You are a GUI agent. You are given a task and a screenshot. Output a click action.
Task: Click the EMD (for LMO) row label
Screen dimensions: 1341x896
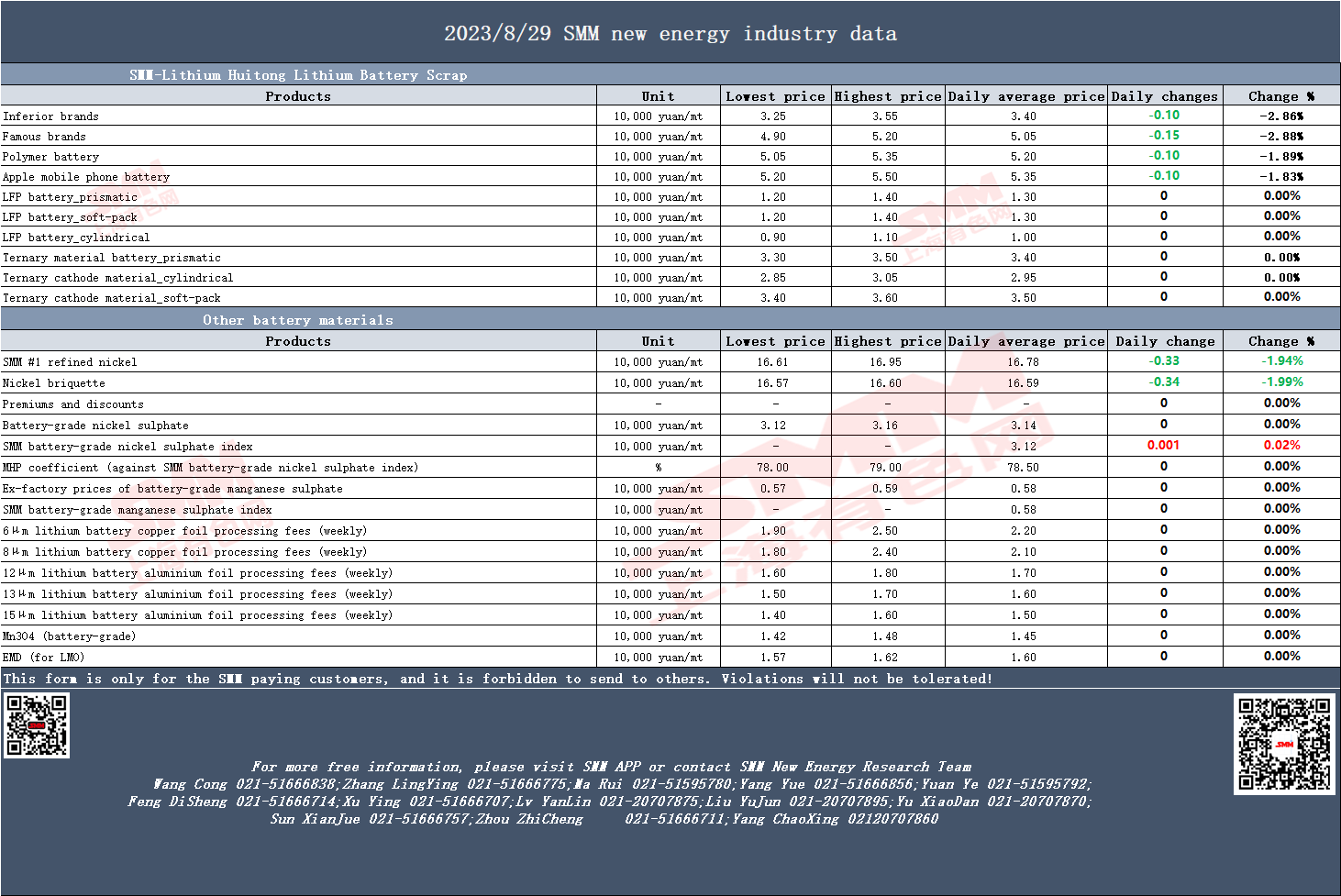43,658
